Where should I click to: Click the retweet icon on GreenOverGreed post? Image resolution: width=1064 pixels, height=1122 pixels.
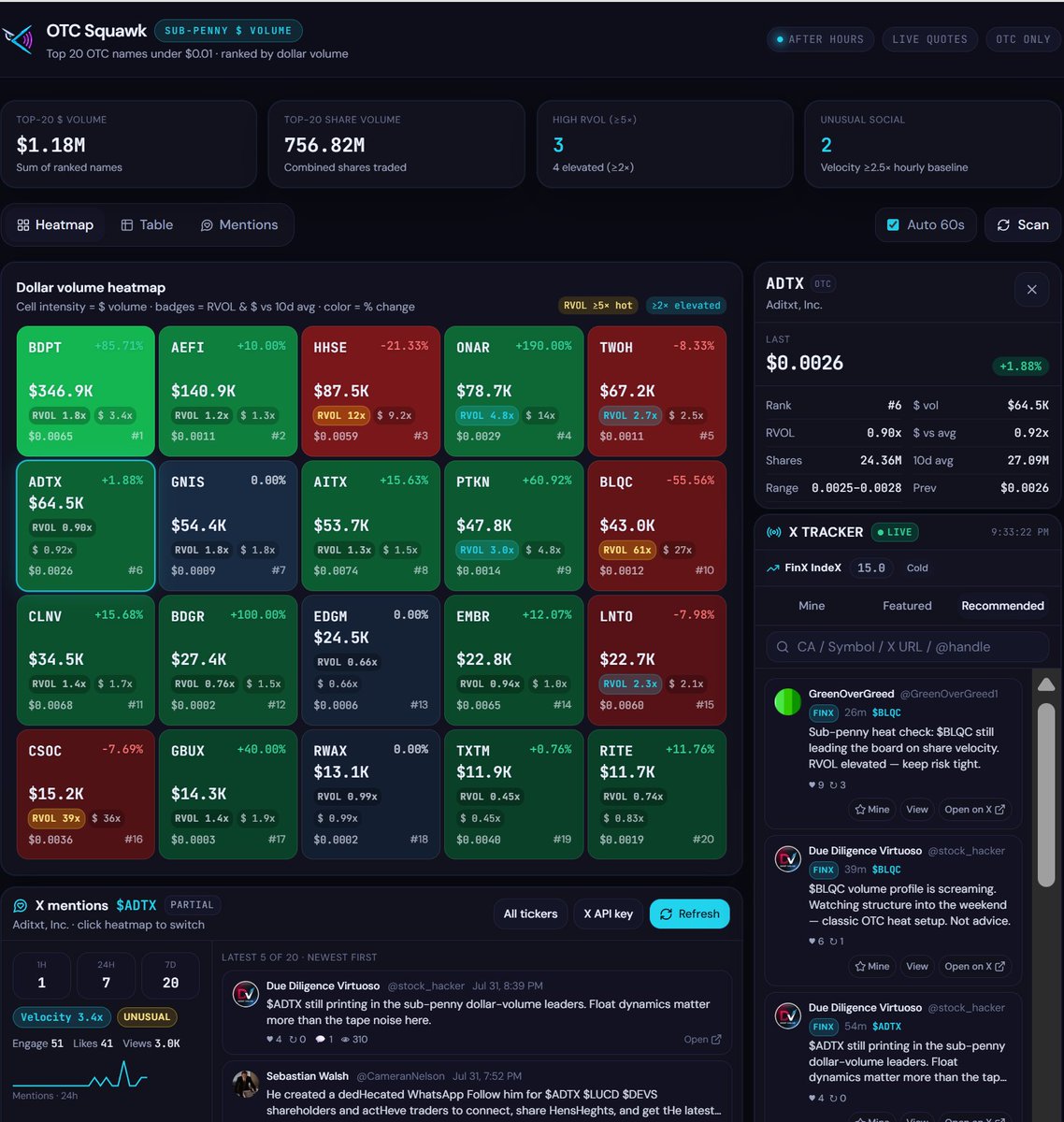point(832,785)
